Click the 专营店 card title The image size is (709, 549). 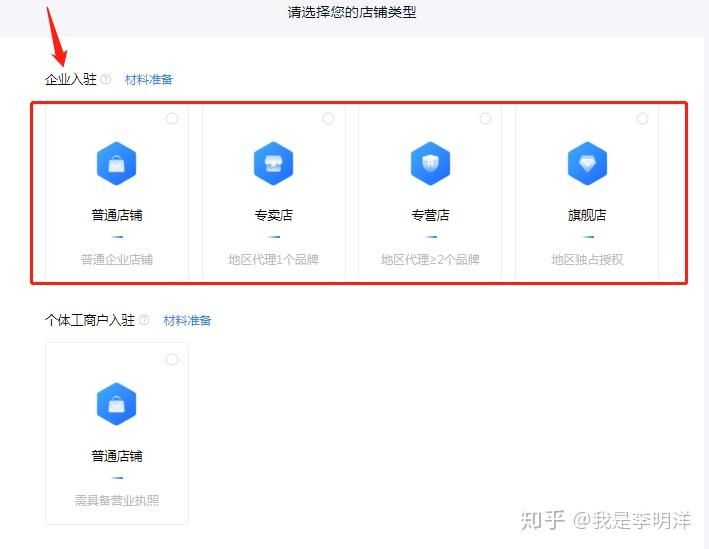(430, 215)
